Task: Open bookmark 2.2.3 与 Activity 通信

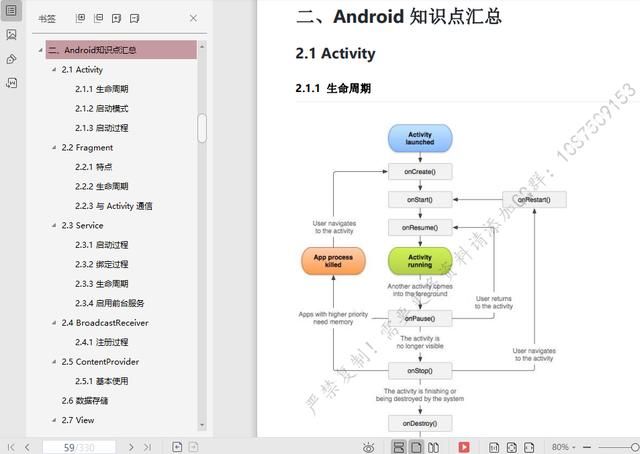Action: (113, 206)
